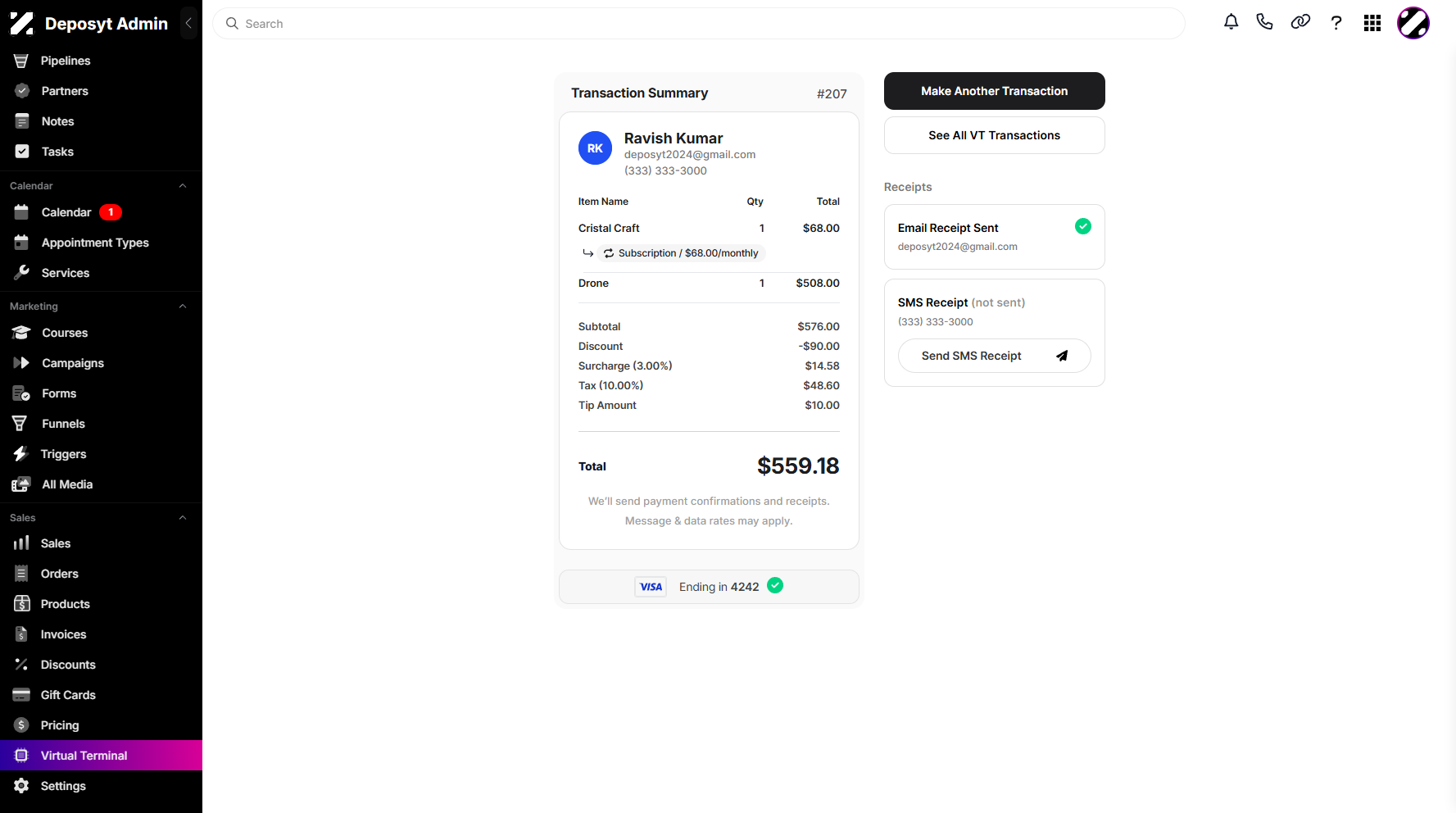Viewport: 1456px width, 813px height.
Task: Open Settings in the sidebar
Action: click(101, 786)
